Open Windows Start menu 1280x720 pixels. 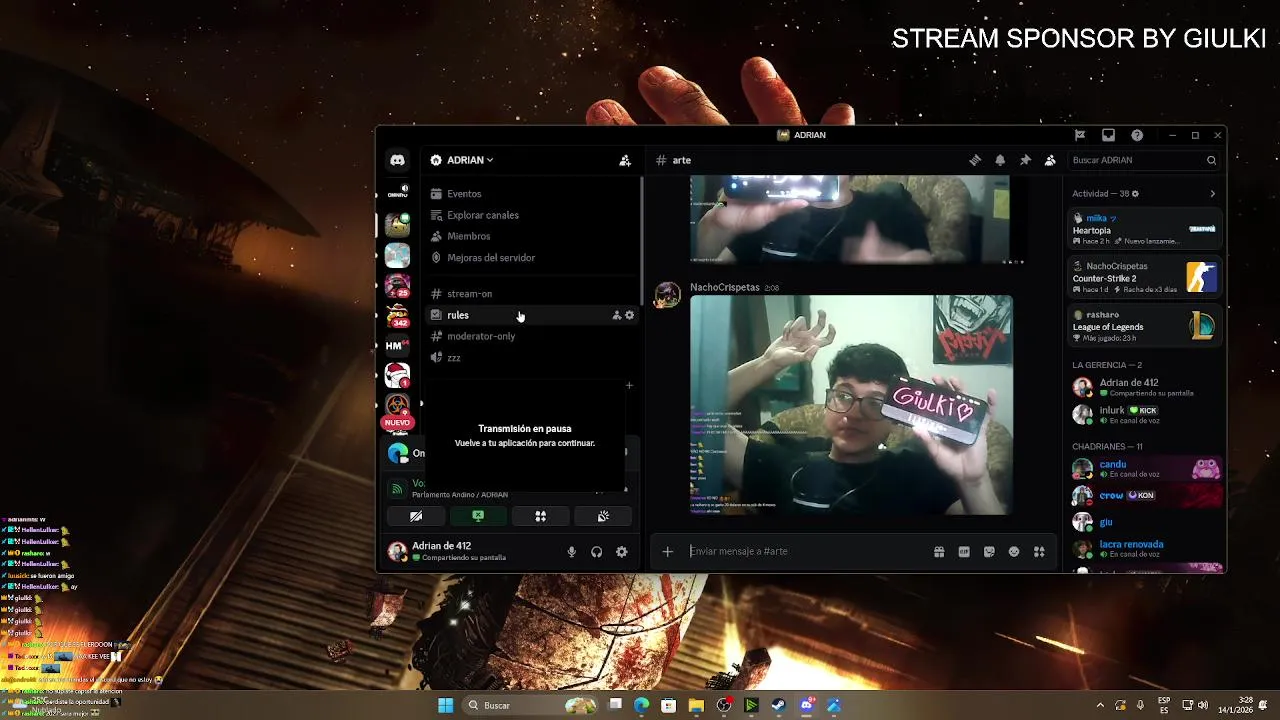pos(446,705)
